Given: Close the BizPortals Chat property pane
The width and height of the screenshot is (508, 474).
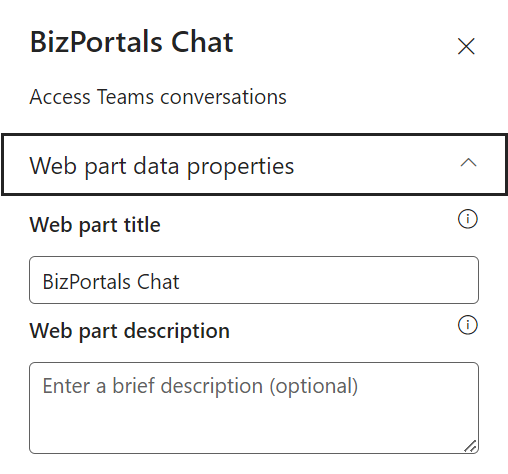Looking at the screenshot, I should (466, 46).
